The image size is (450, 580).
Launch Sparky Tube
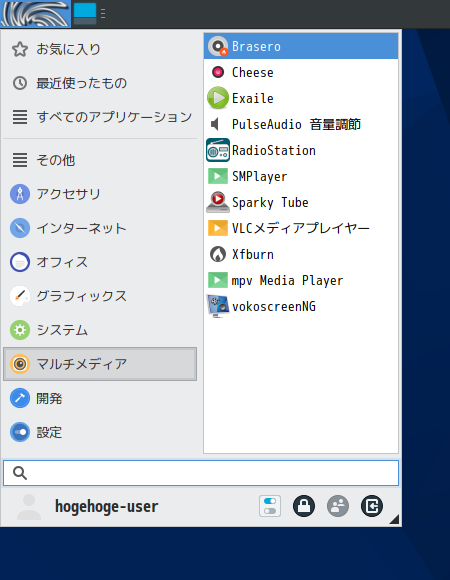pyautogui.click(x=301, y=202)
